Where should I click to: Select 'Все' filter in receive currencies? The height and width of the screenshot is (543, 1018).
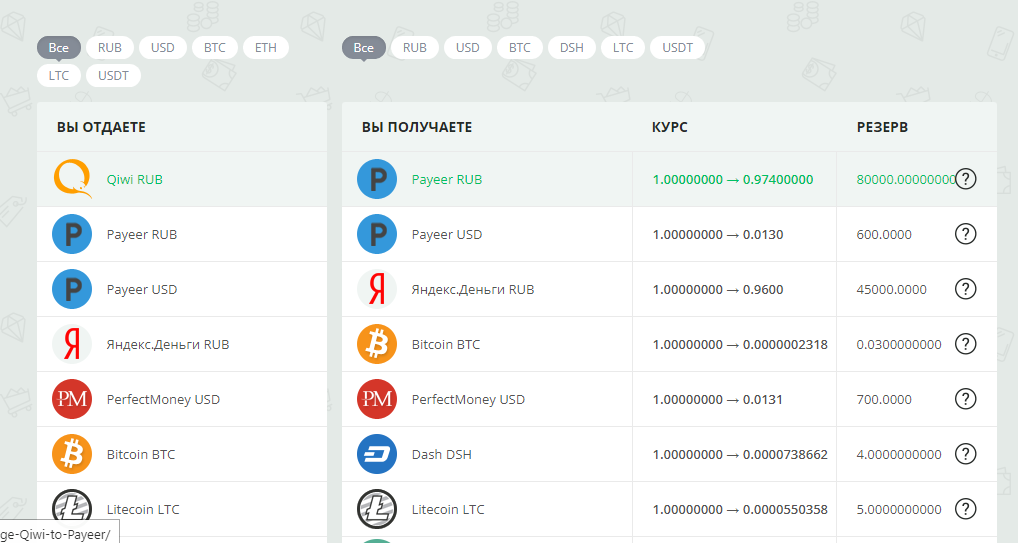pos(364,47)
